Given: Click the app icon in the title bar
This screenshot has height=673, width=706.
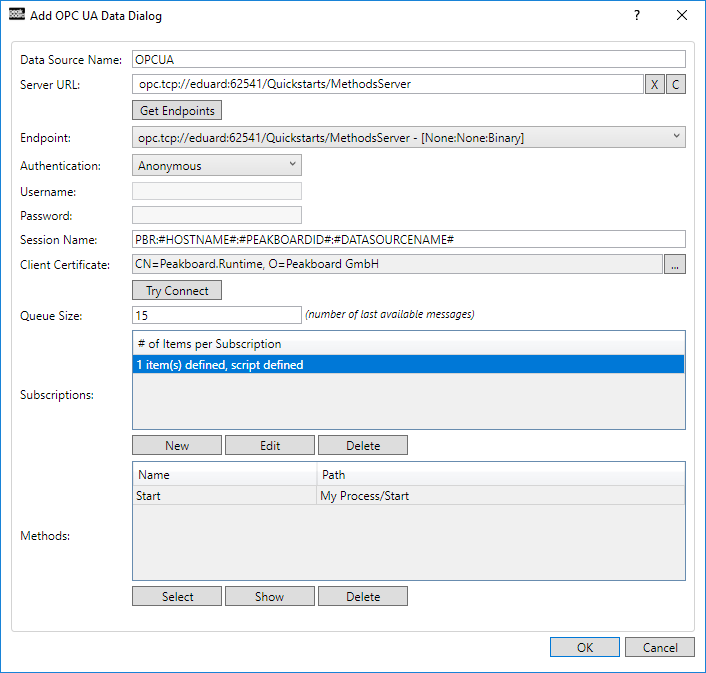Looking at the screenshot, I should pyautogui.click(x=16, y=16).
